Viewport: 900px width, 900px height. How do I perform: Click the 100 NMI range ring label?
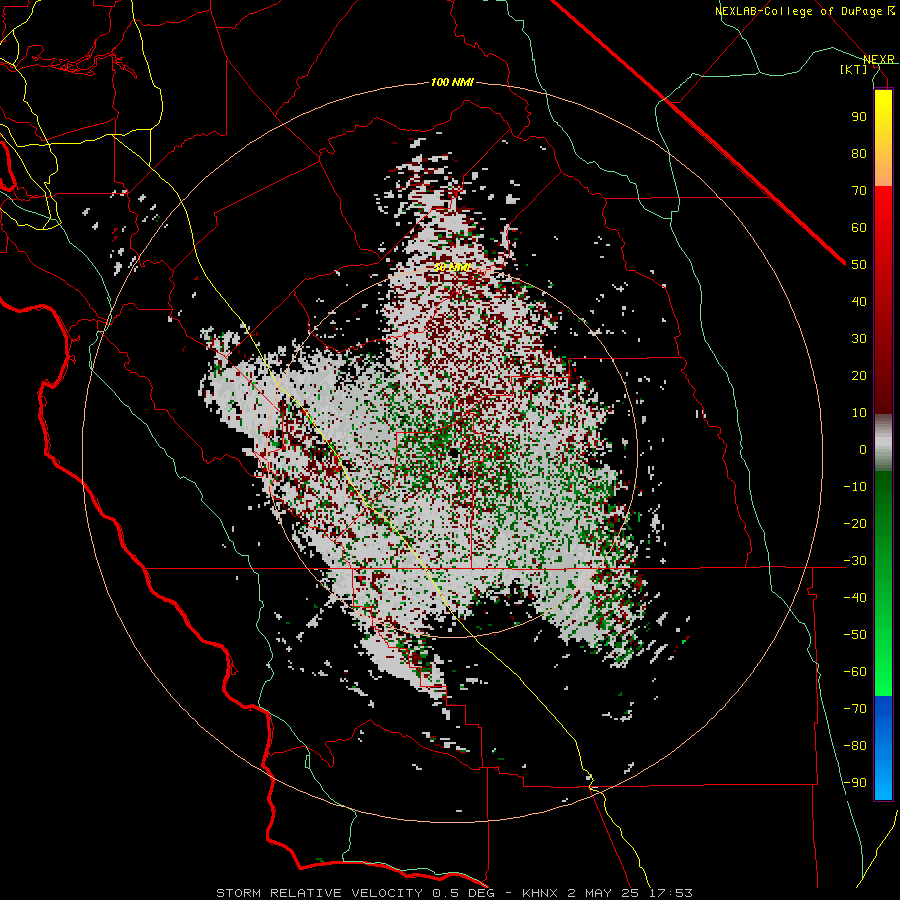(x=452, y=82)
